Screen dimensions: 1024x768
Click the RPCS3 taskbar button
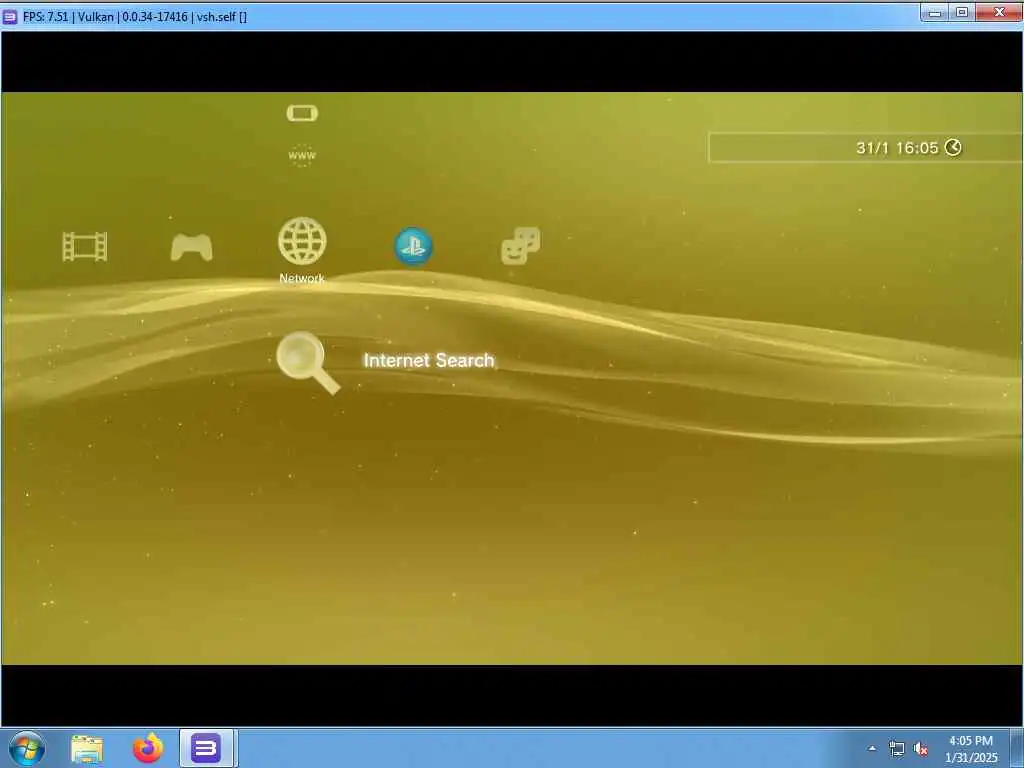point(206,748)
